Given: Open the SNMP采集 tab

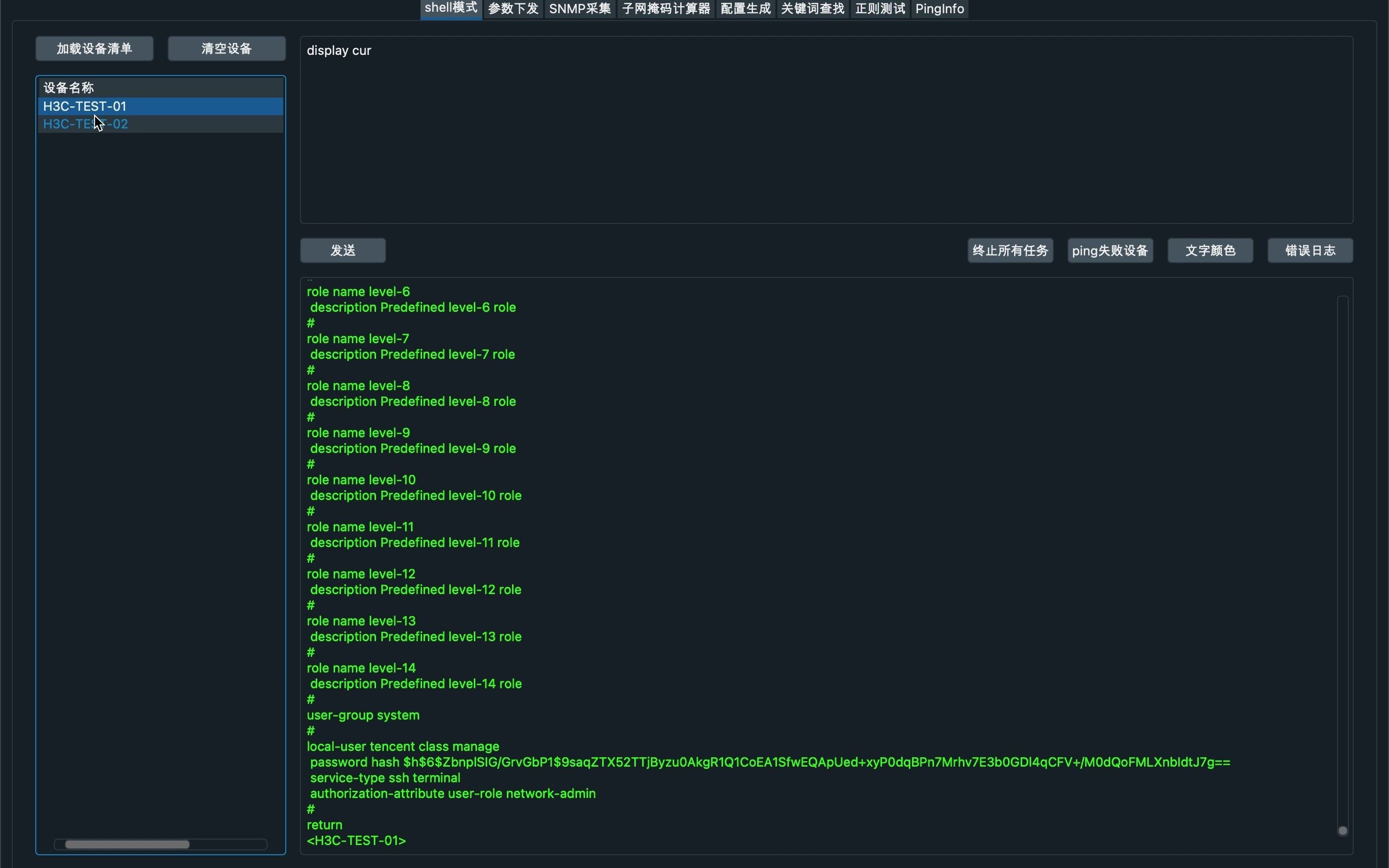Looking at the screenshot, I should 580,9.
